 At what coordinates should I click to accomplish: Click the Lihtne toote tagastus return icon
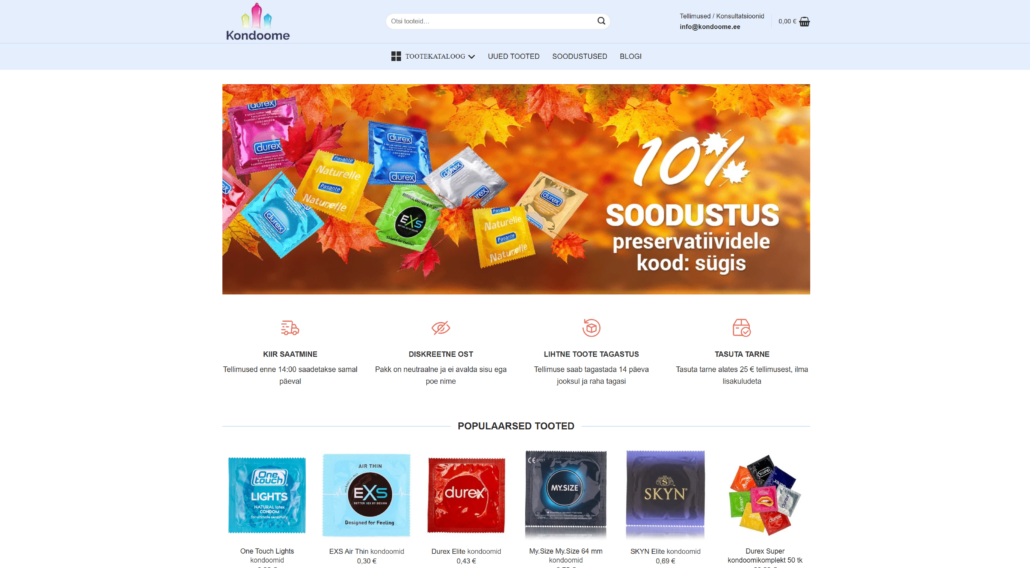(x=591, y=328)
